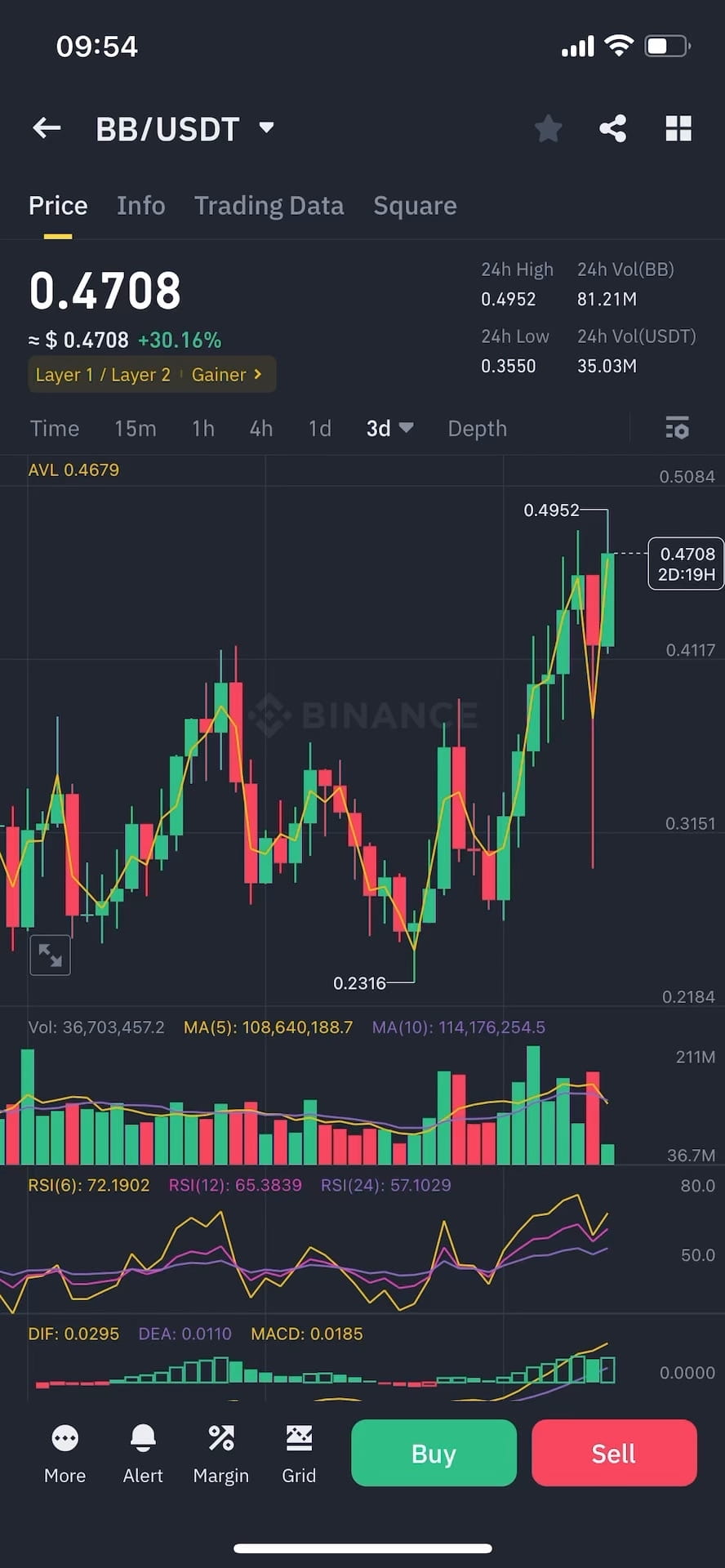Tap the red Sell button
Viewport: 725px width, 1568px height.
[x=614, y=1453]
